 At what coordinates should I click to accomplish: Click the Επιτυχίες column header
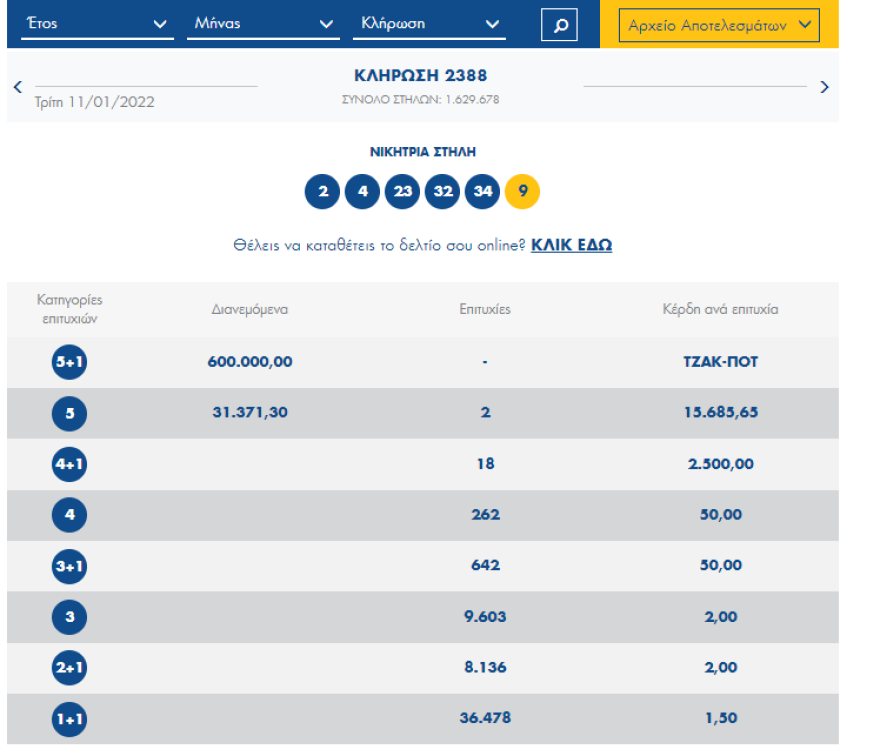[485, 309]
